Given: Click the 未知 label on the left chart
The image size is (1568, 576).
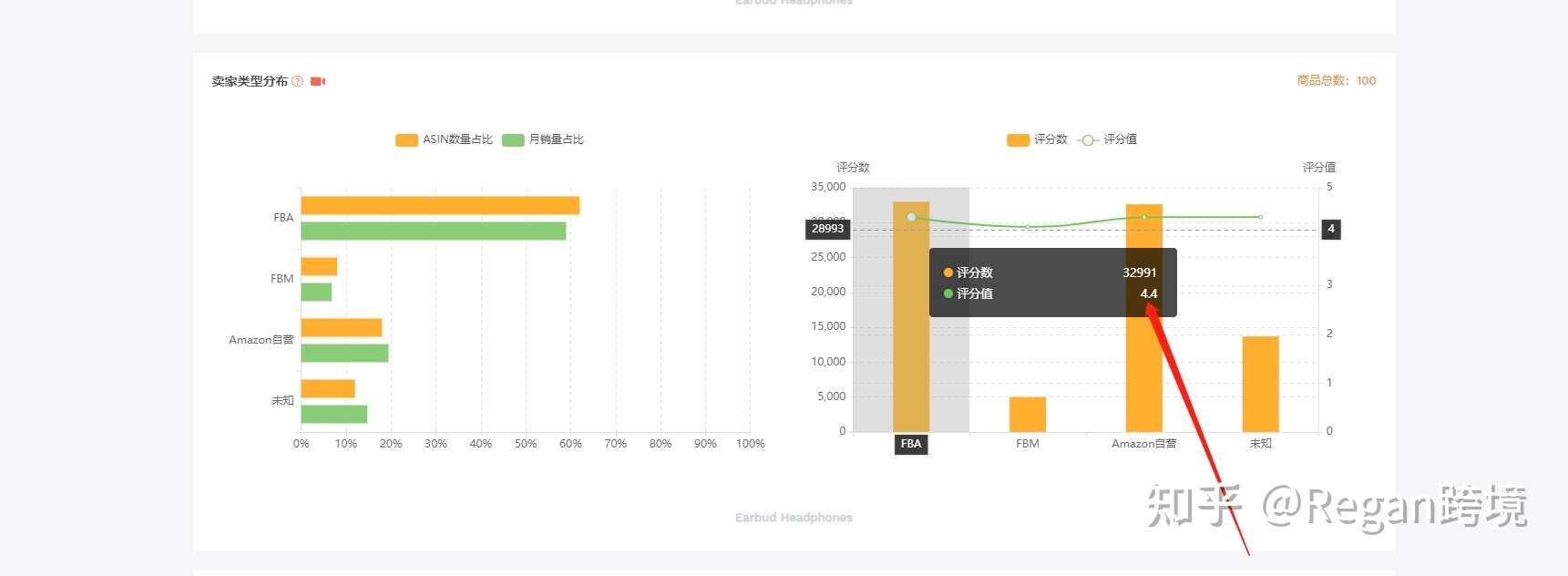Looking at the screenshot, I should tap(282, 401).
